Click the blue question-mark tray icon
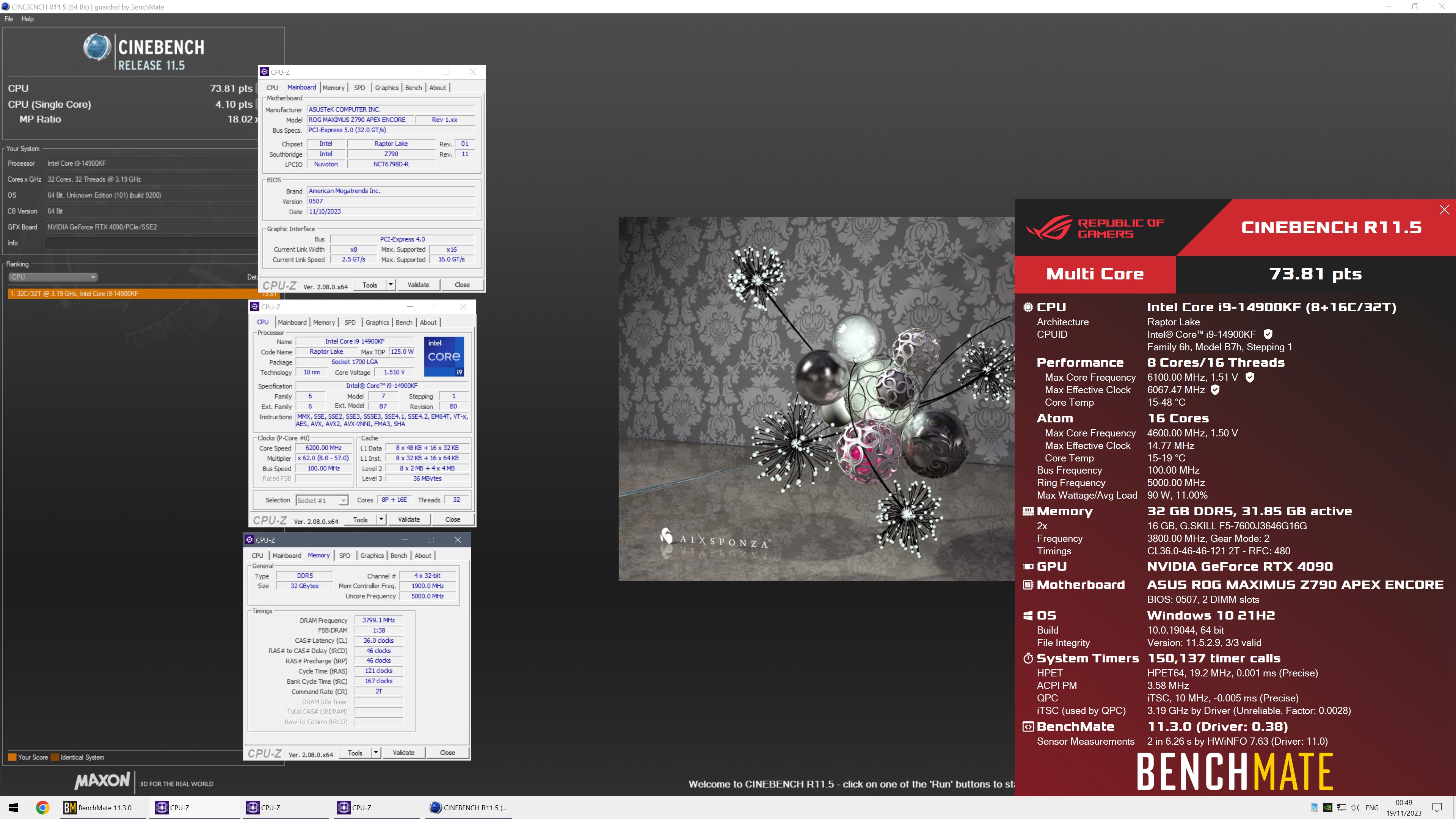 coord(1314,808)
